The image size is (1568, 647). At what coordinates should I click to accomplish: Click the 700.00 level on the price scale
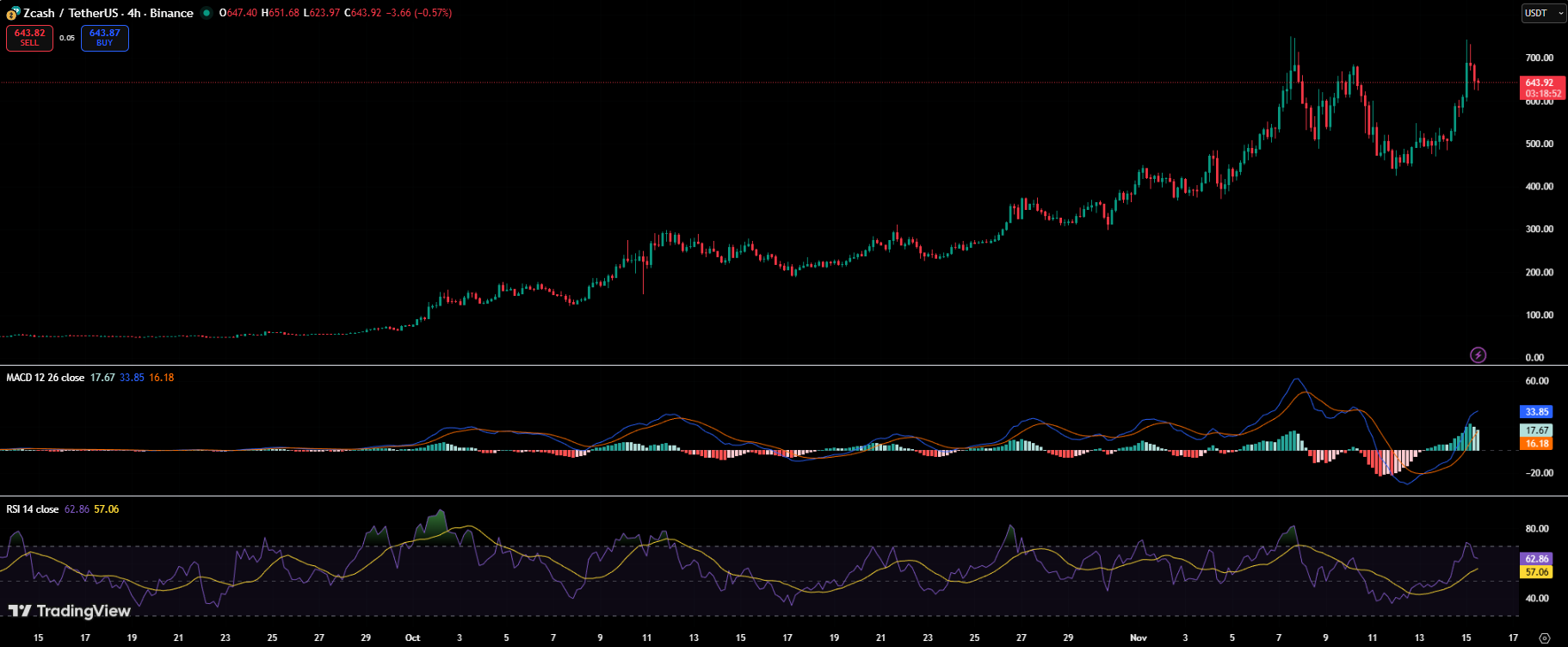point(1539,58)
